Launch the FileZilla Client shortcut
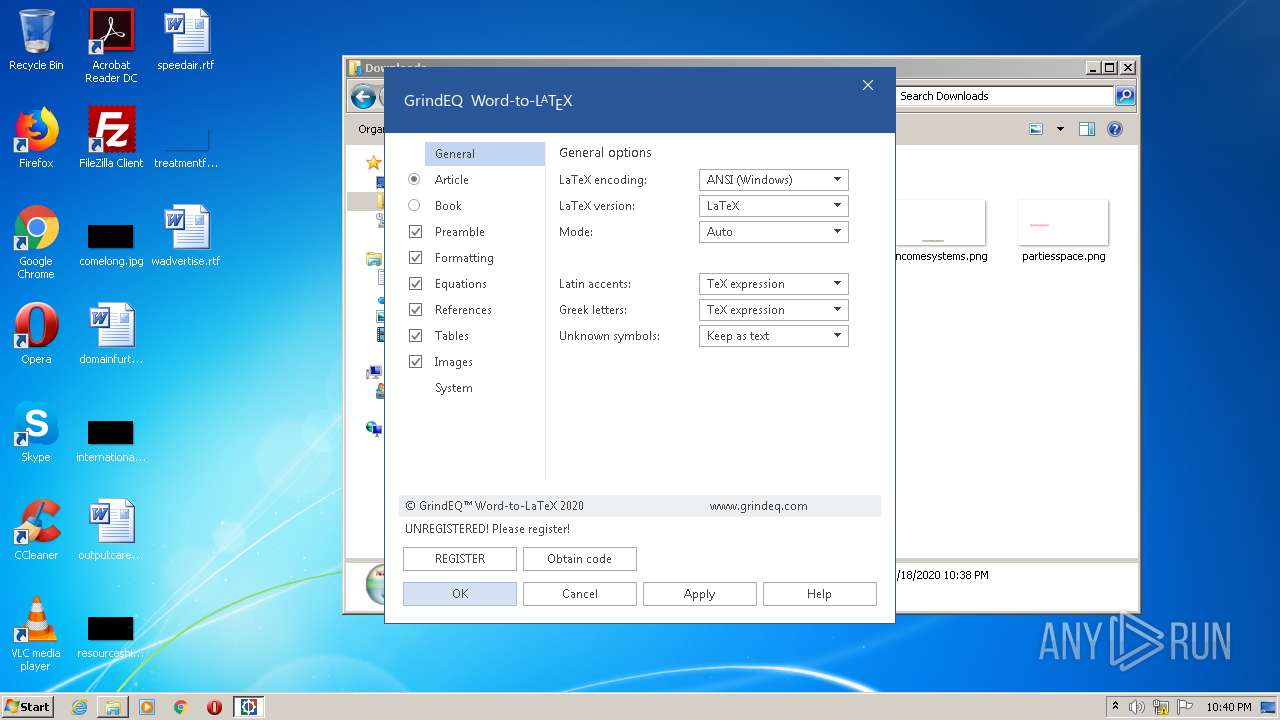 111,138
